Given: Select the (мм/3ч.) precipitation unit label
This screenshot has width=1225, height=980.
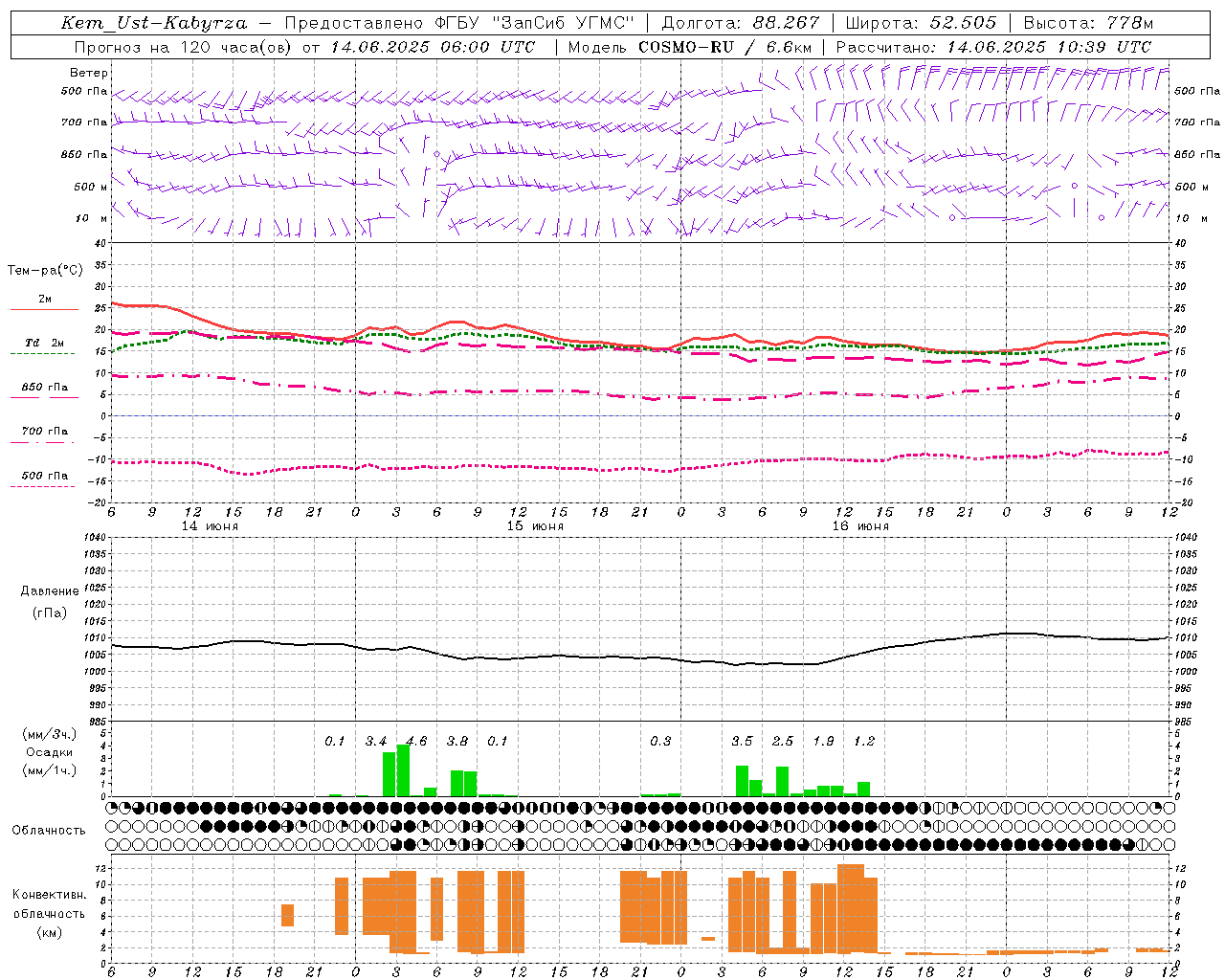Looking at the screenshot, I should click(x=50, y=735).
